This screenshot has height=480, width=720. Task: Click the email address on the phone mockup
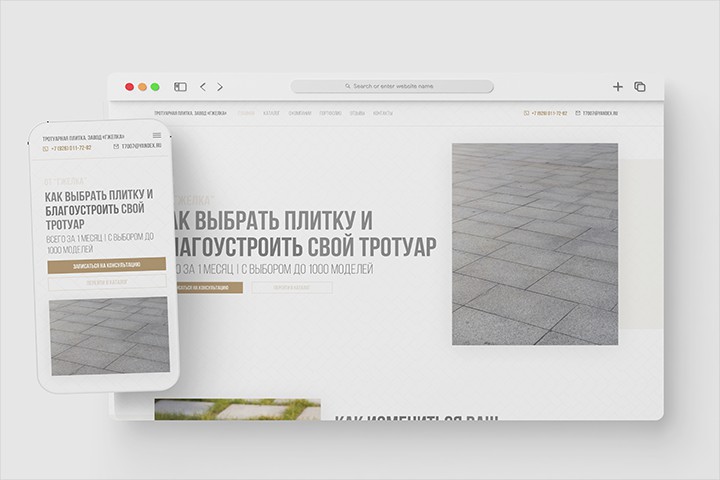tap(141, 146)
